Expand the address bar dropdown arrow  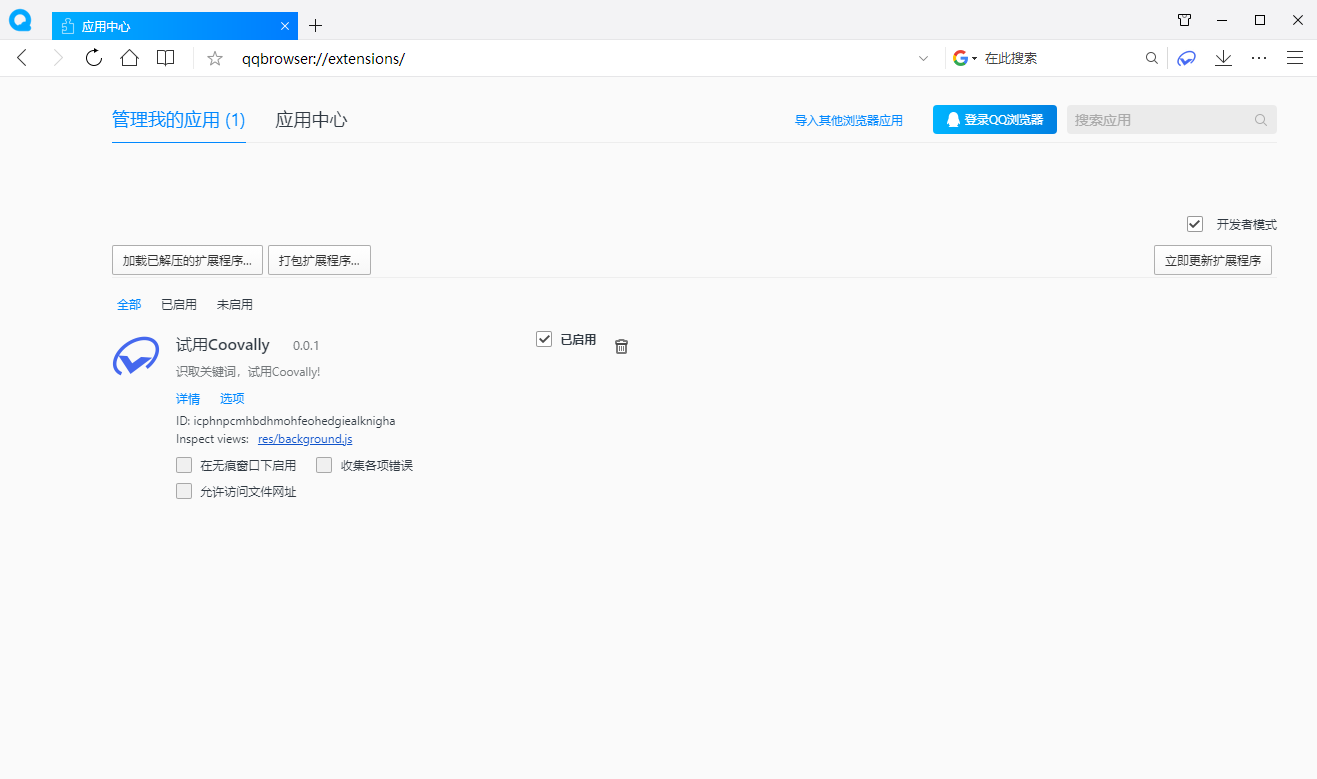pos(923,59)
